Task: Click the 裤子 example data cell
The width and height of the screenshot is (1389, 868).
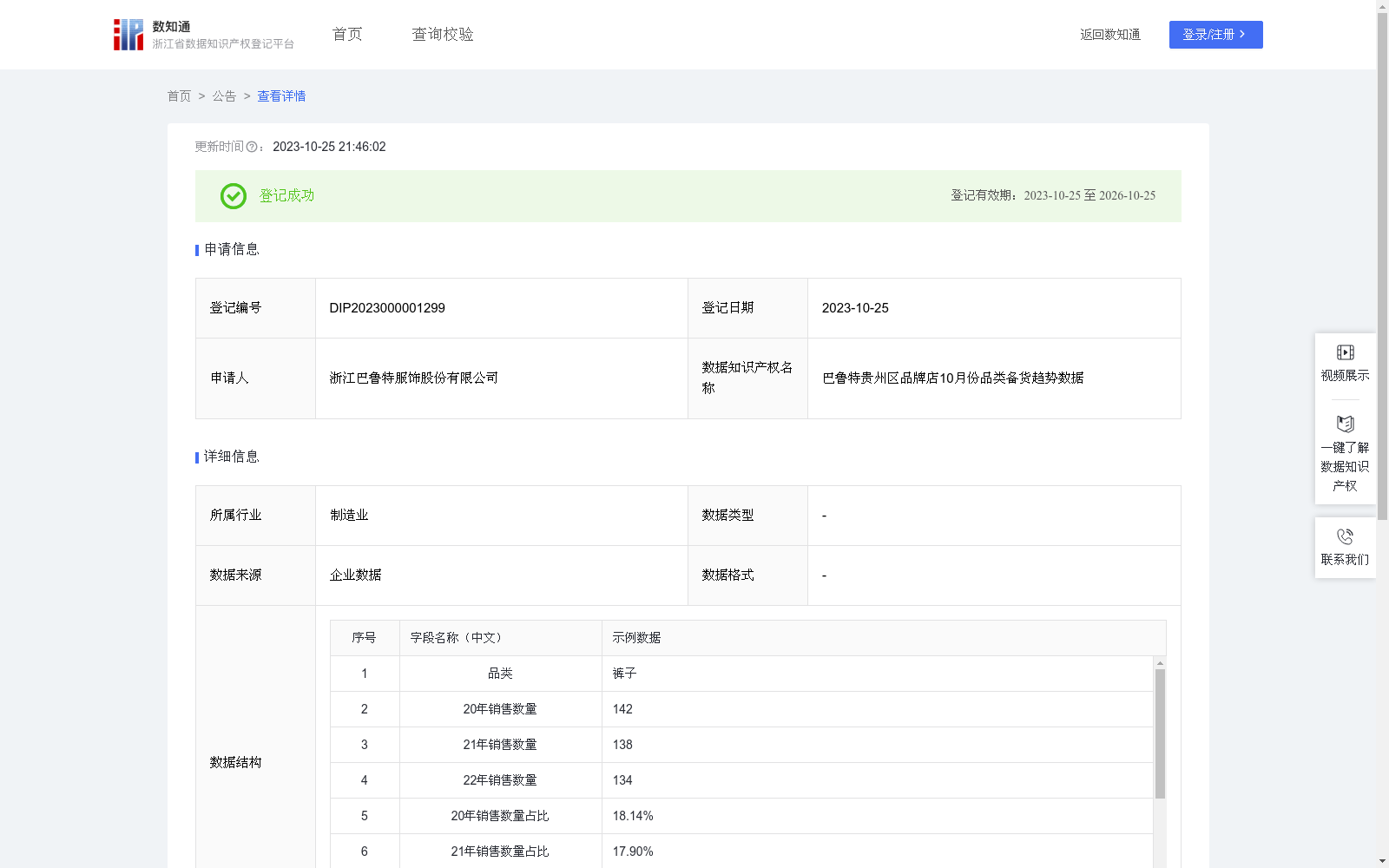Action: pyautogui.click(x=623, y=673)
